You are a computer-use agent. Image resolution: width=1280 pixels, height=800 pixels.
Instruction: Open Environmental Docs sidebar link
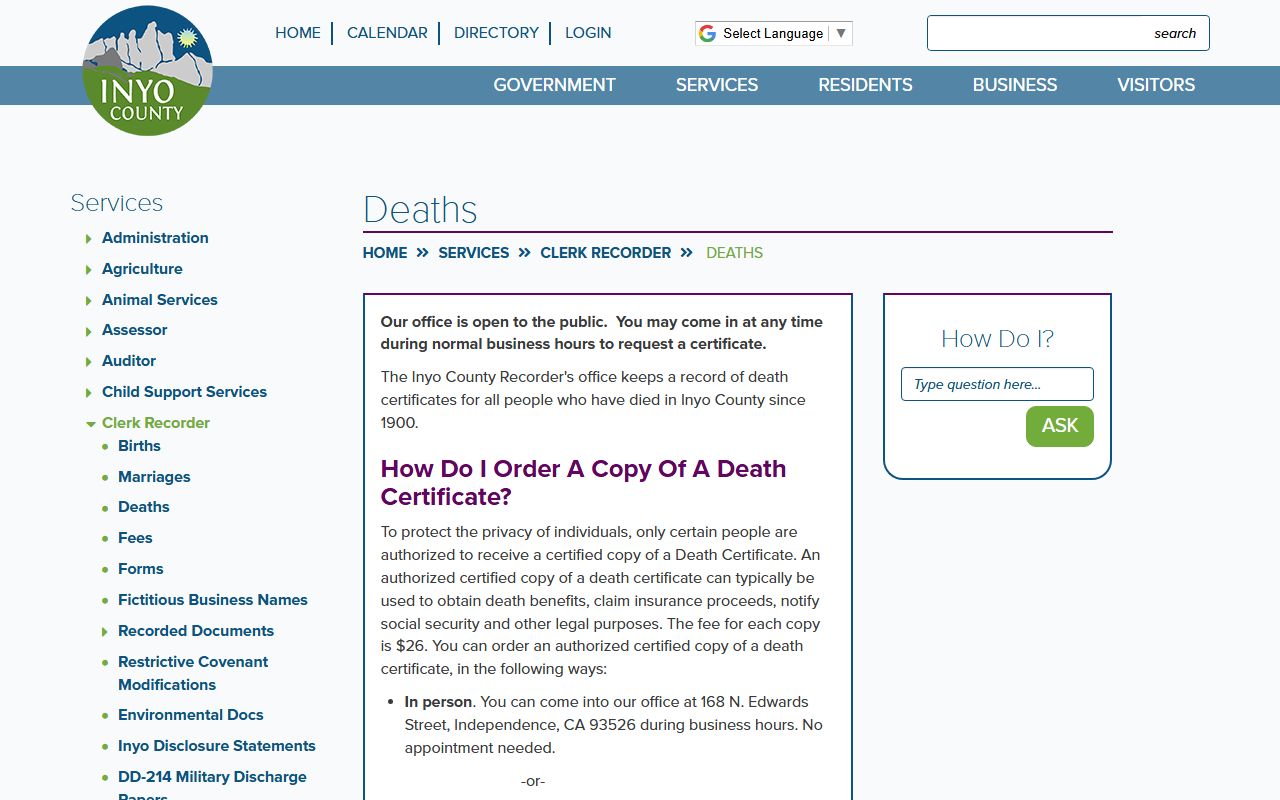point(191,715)
